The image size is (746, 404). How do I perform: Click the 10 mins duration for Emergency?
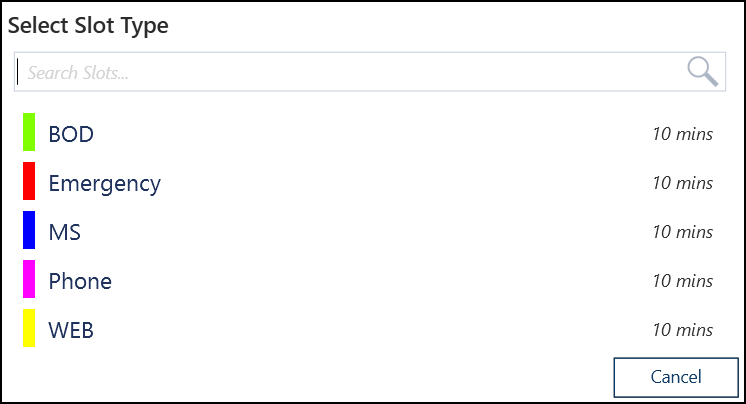coord(682,183)
